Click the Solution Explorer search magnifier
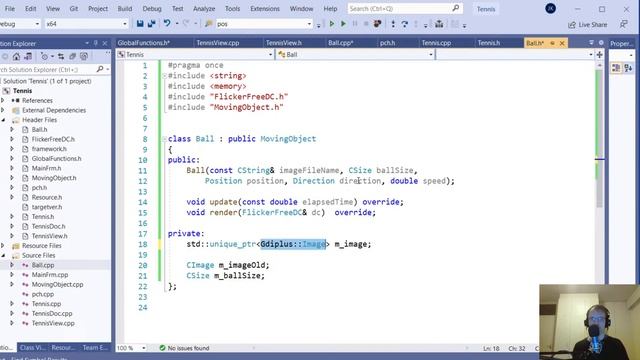The height and width of the screenshot is (360, 640). tap(100, 69)
